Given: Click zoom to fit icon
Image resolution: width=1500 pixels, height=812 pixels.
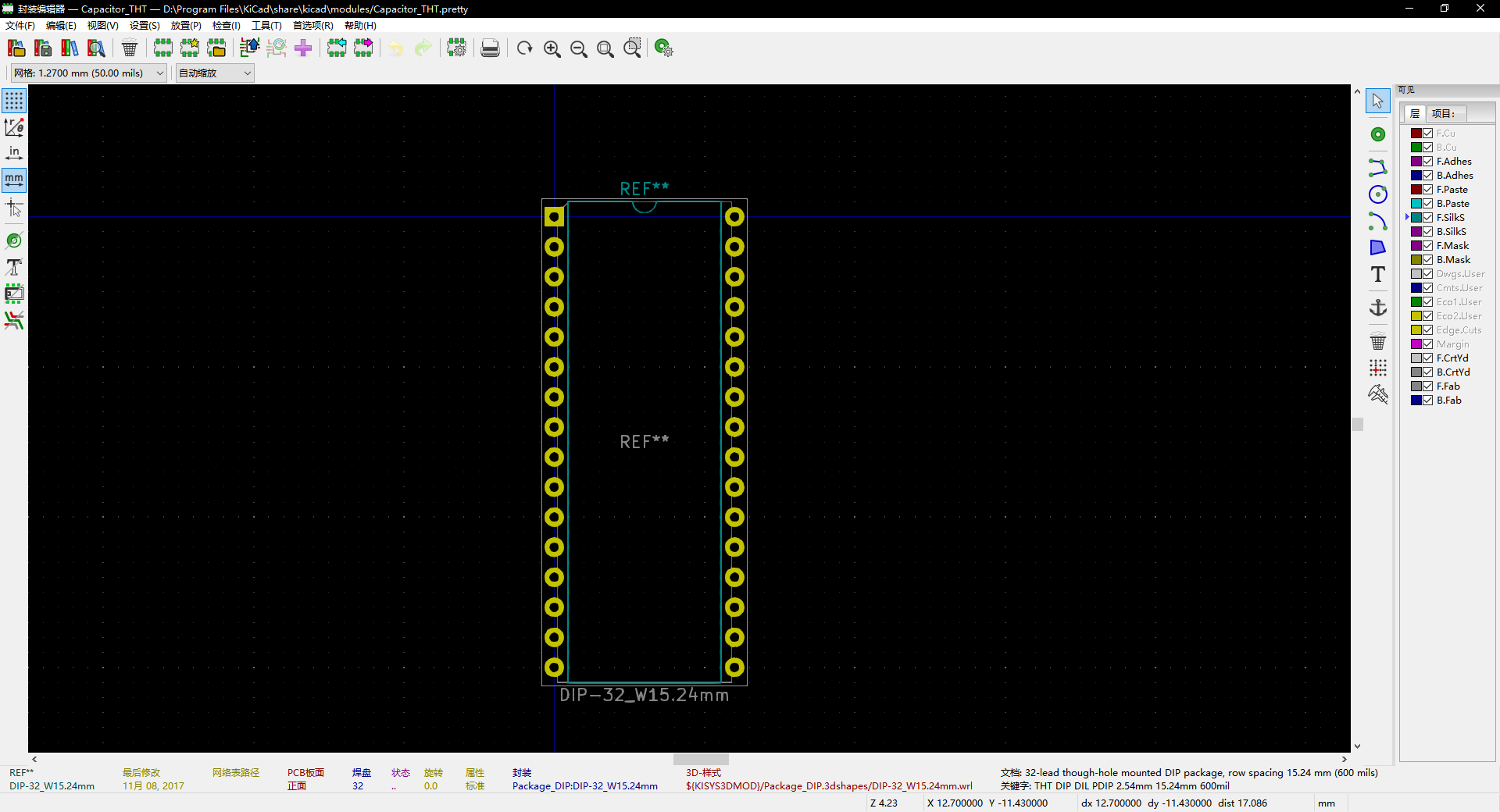Looking at the screenshot, I should click(x=605, y=48).
